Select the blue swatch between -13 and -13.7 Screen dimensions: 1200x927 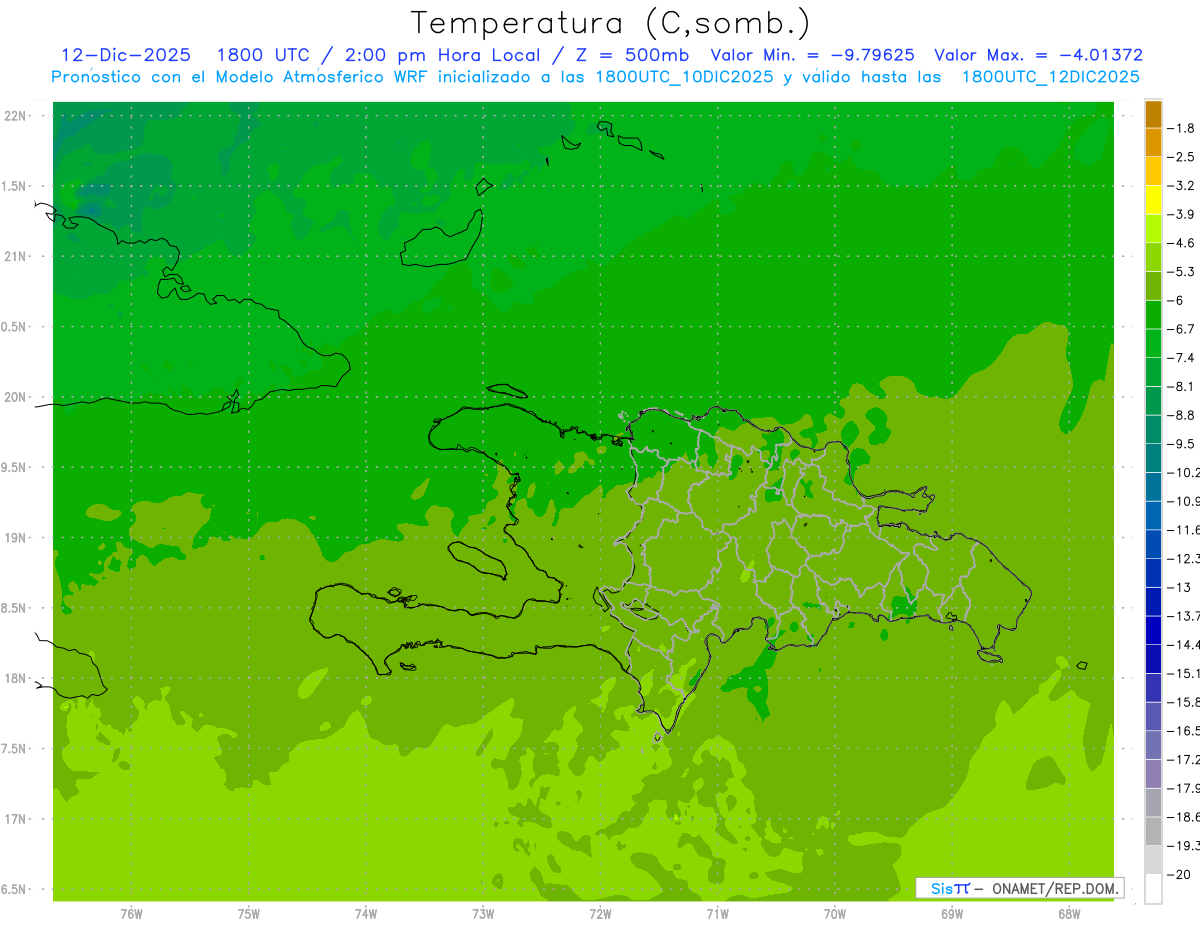tap(1153, 601)
